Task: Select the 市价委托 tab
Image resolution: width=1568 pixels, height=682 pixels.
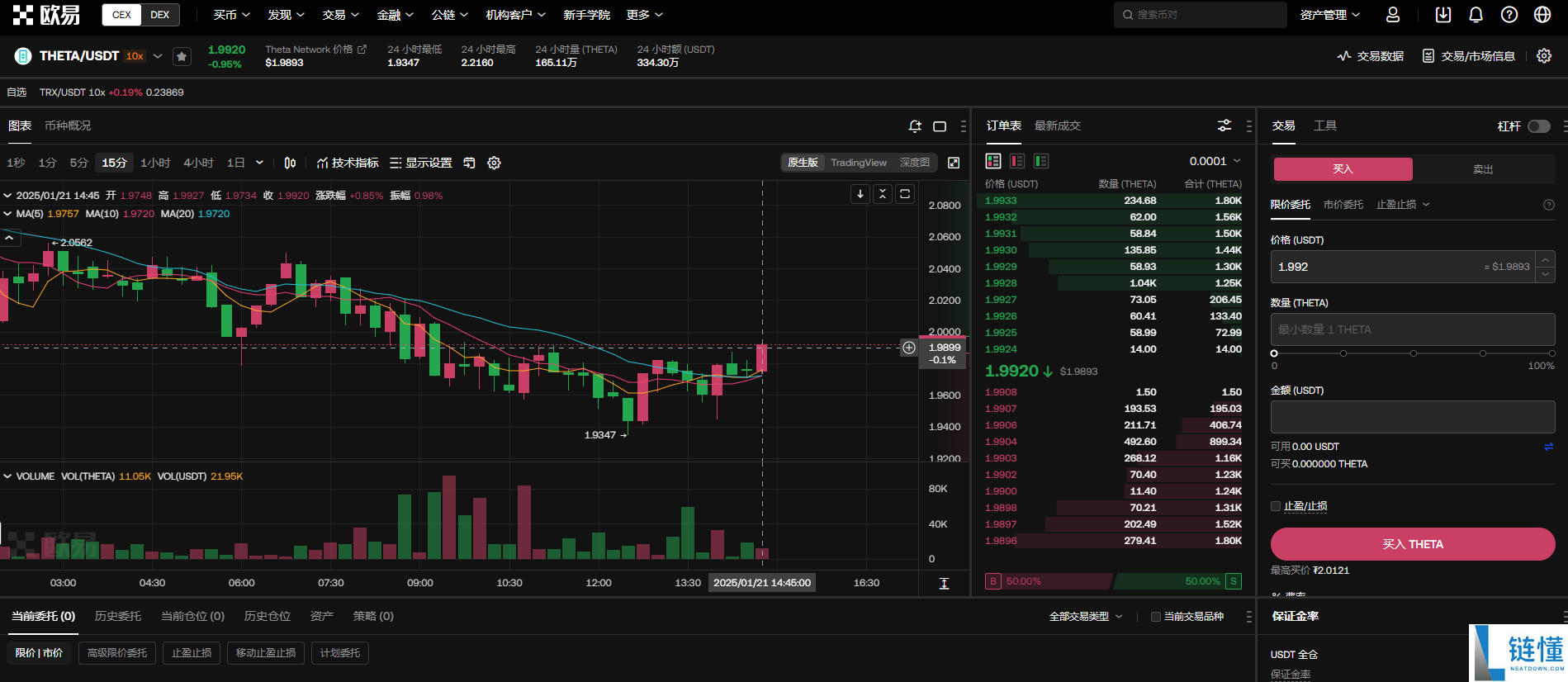Action: coord(1343,205)
